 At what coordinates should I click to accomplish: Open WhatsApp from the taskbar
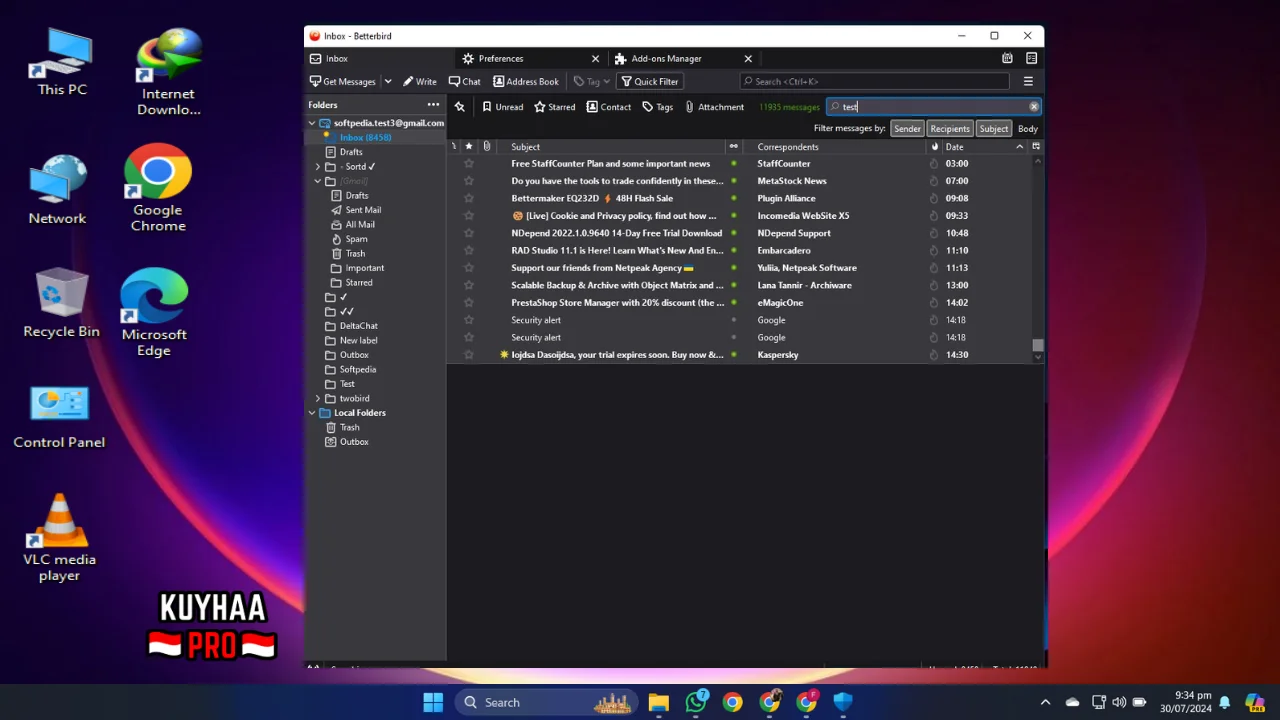[696, 702]
